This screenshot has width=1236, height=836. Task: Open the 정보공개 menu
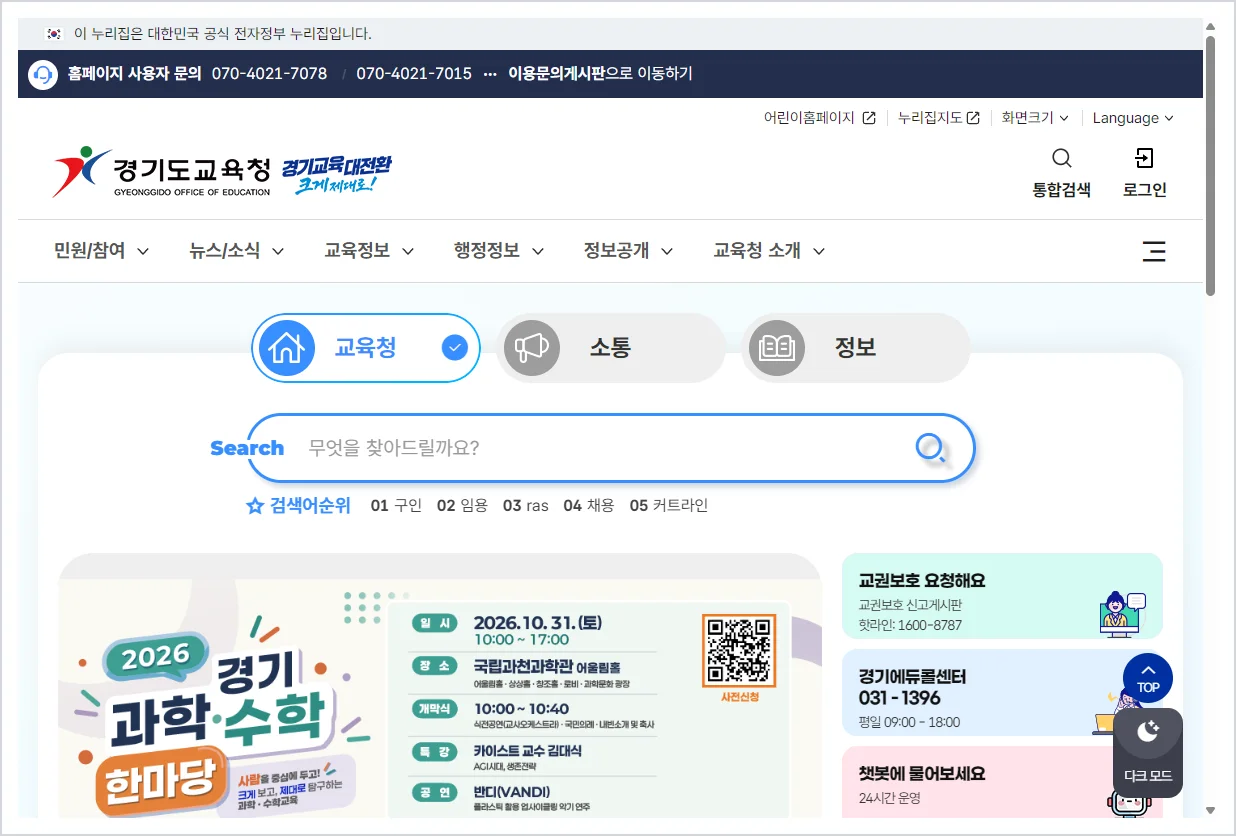click(x=629, y=251)
